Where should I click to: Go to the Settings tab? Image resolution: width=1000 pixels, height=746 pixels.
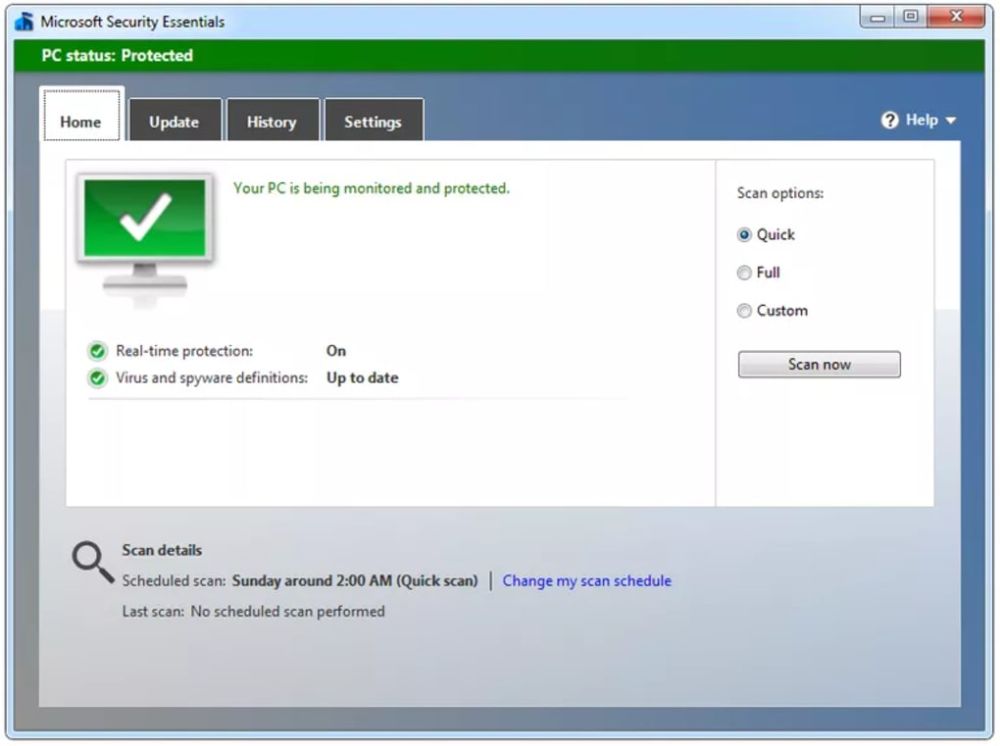(372, 122)
